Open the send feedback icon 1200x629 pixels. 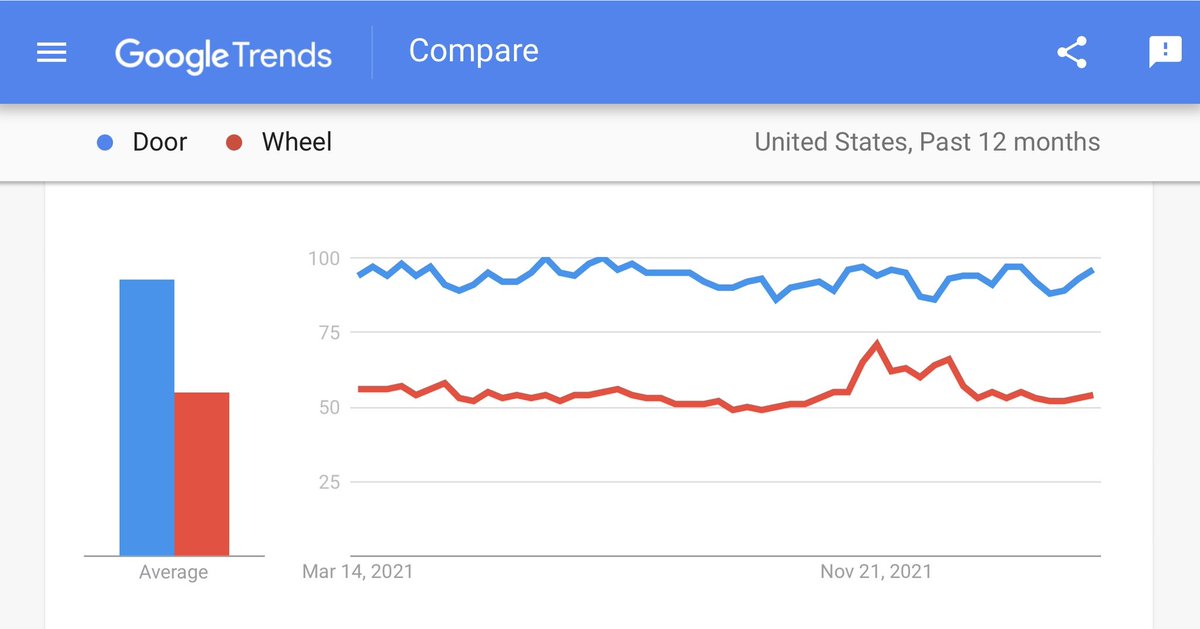pyautogui.click(x=1165, y=52)
